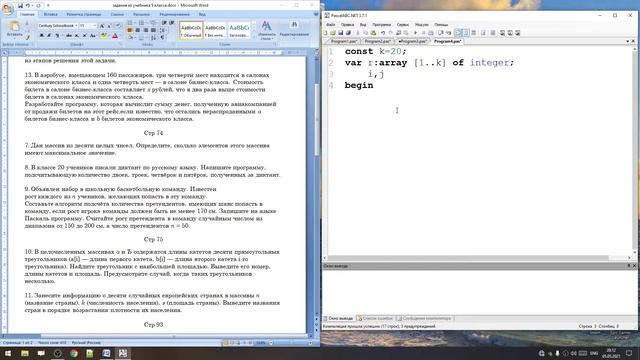This screenshot has width=640, height=360.
Task: Click the Office button in Word
Action: click(x=7, y=8)
